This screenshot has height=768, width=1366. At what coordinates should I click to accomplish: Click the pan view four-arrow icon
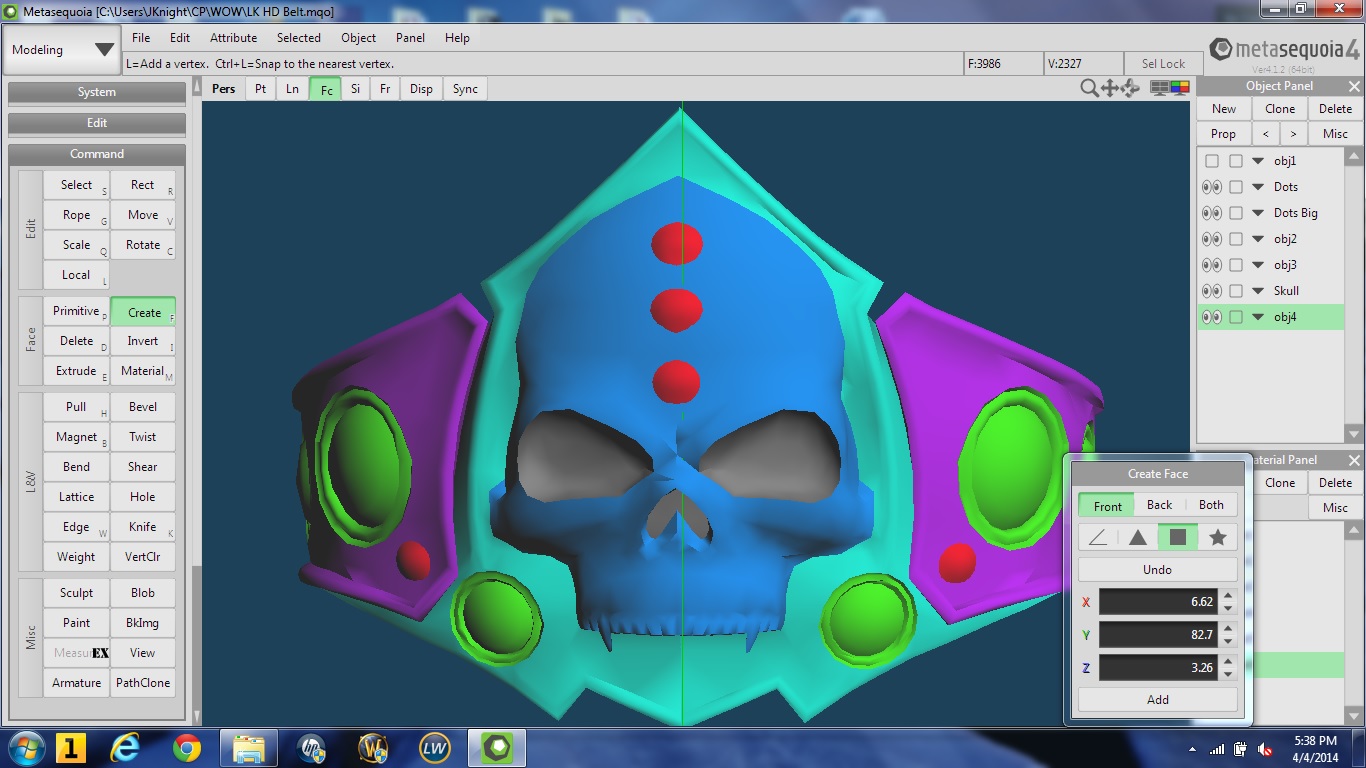(x=1110, y=88)
